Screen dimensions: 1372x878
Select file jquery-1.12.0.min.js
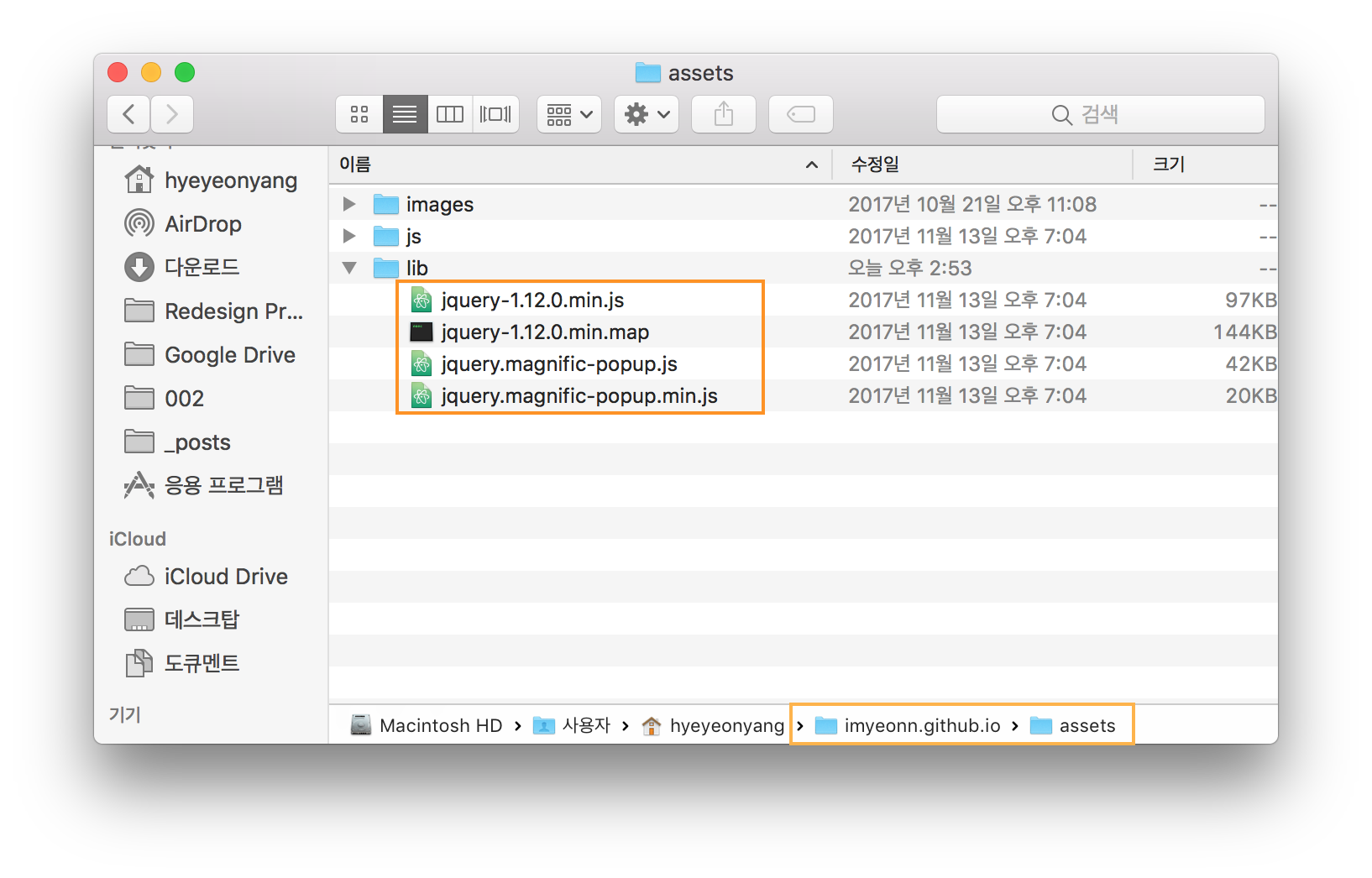pyautogui.click(x=804, y=300)
